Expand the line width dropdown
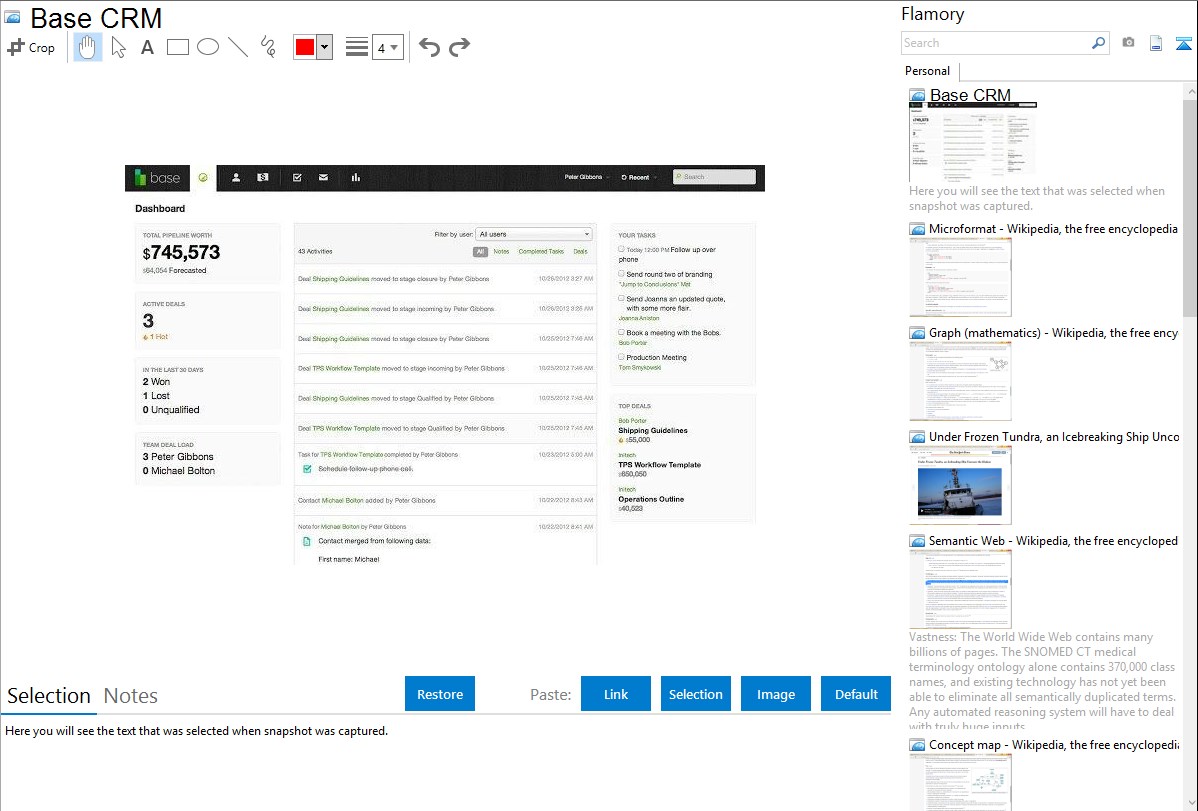This screenshot has height=811, width=1198. pyautogui.click(x=394, y=47)
